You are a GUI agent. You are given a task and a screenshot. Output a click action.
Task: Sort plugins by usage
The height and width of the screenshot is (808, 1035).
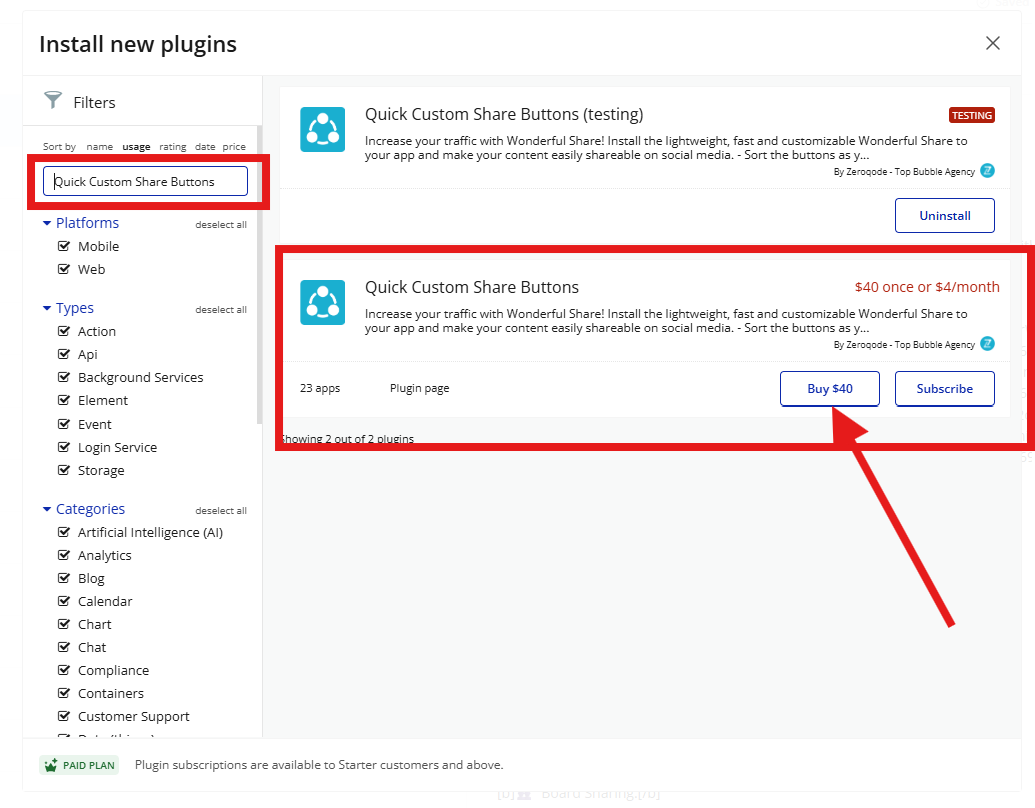click(x=136, y=147)
